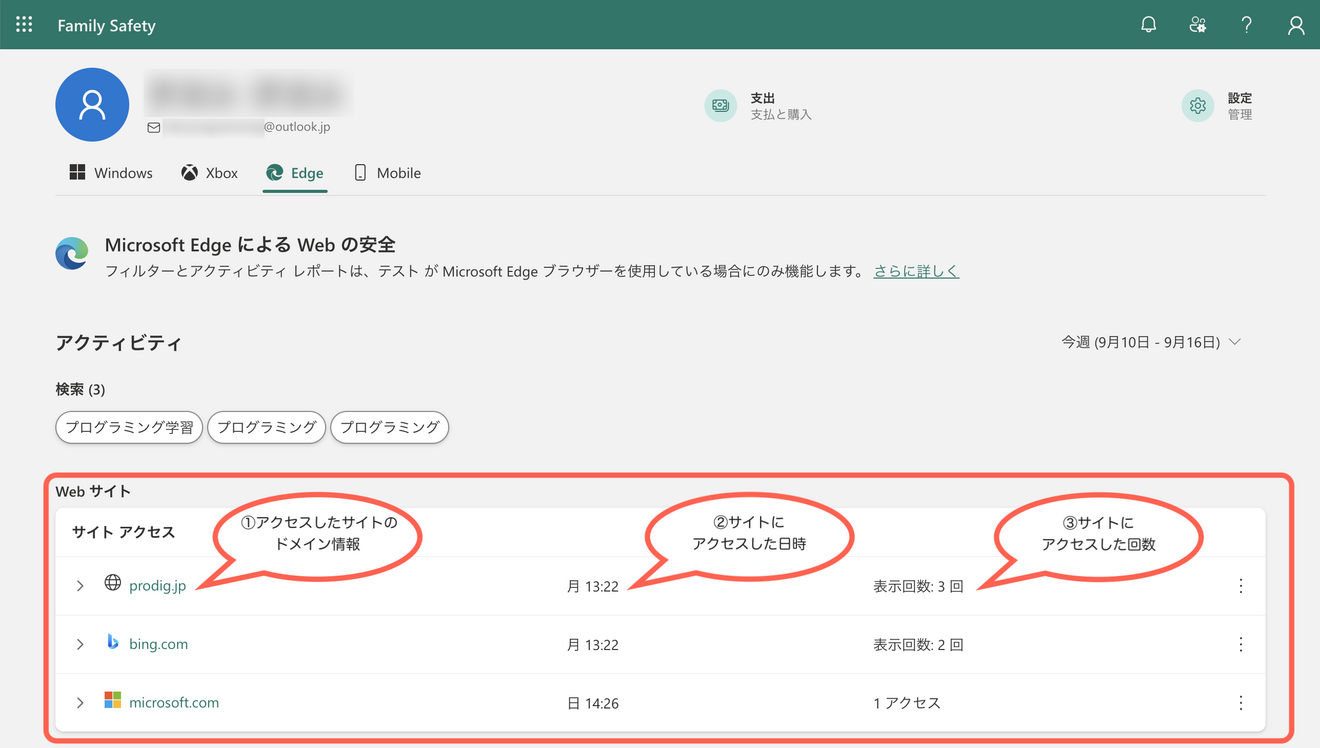Open the family group icon in header
The height and width of the screenshot is (748, 1320).
(1198, 25)
